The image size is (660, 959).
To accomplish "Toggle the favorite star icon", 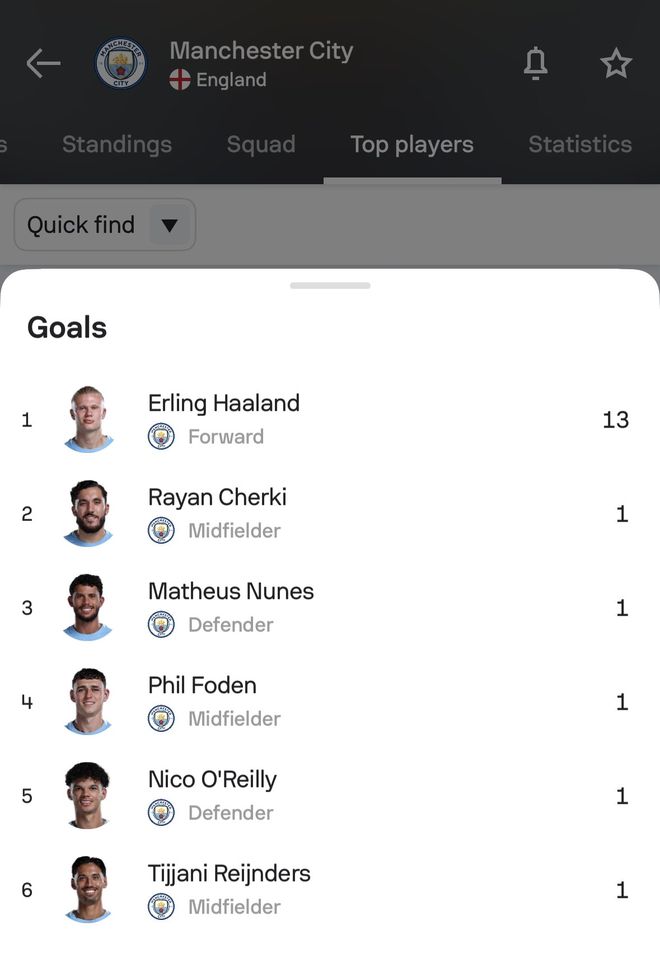I will pyautogui.click(x=616, y=64).
